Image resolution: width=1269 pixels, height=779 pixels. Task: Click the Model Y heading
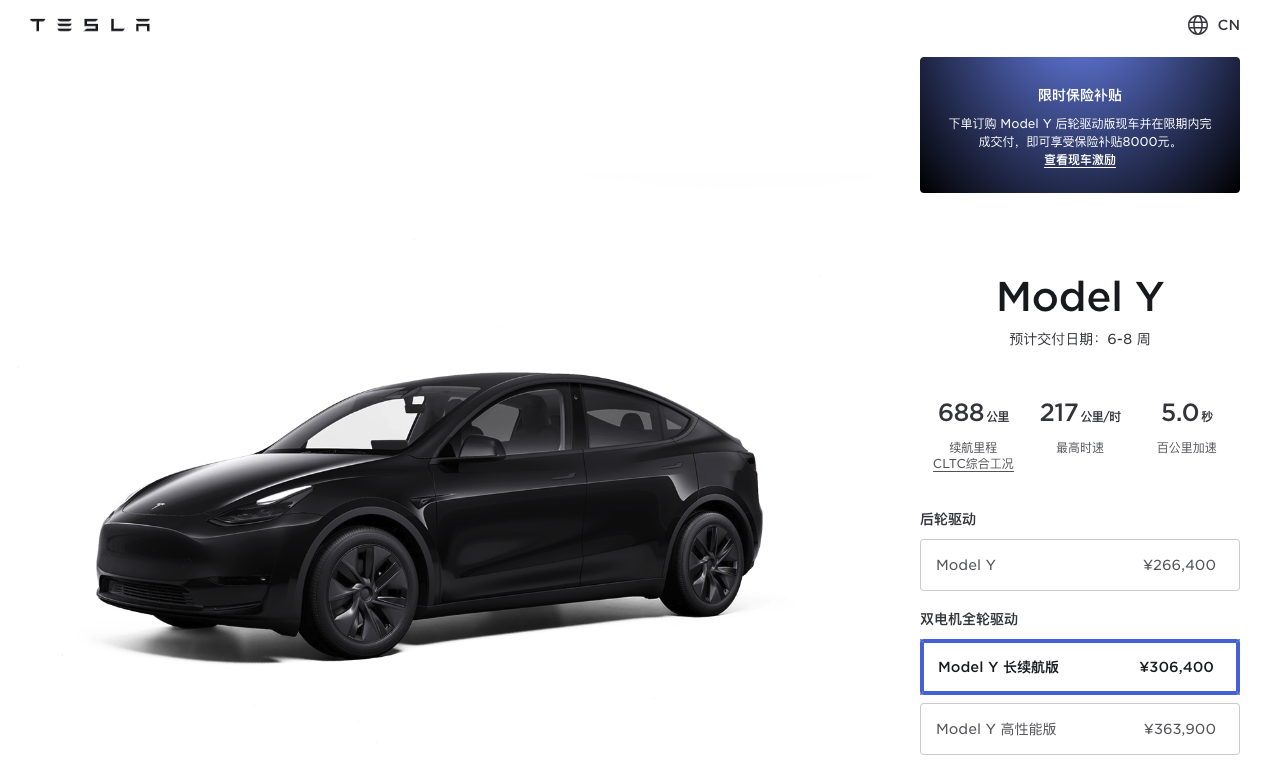[x=1080, y=297]
